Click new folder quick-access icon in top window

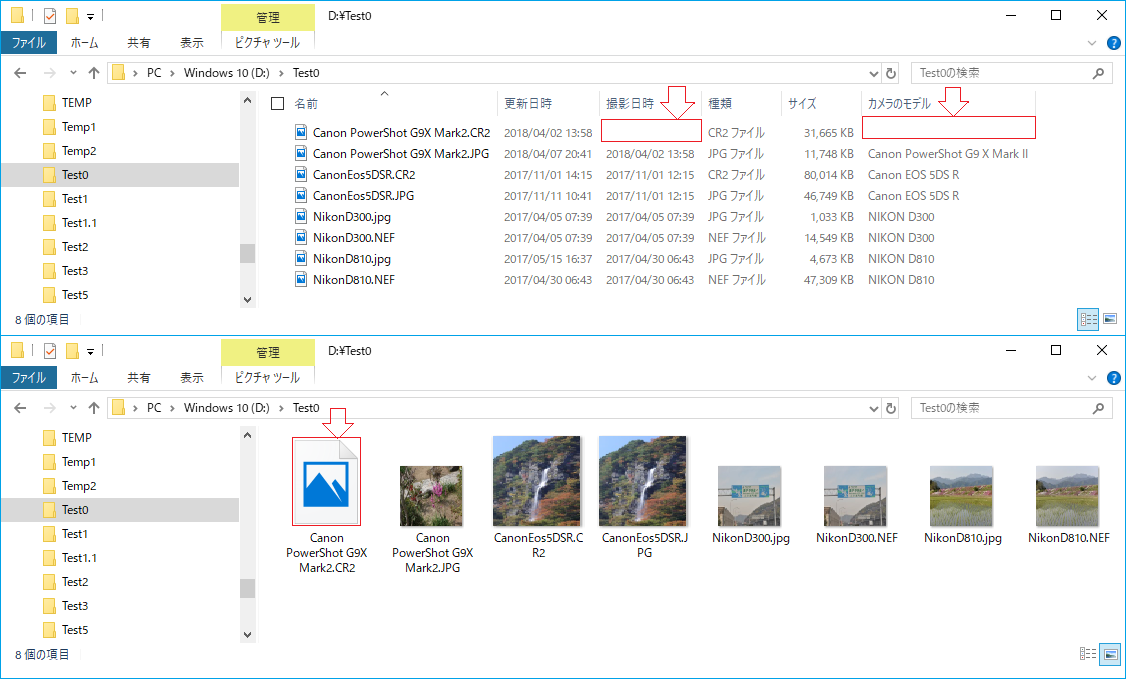coord(72,15)
